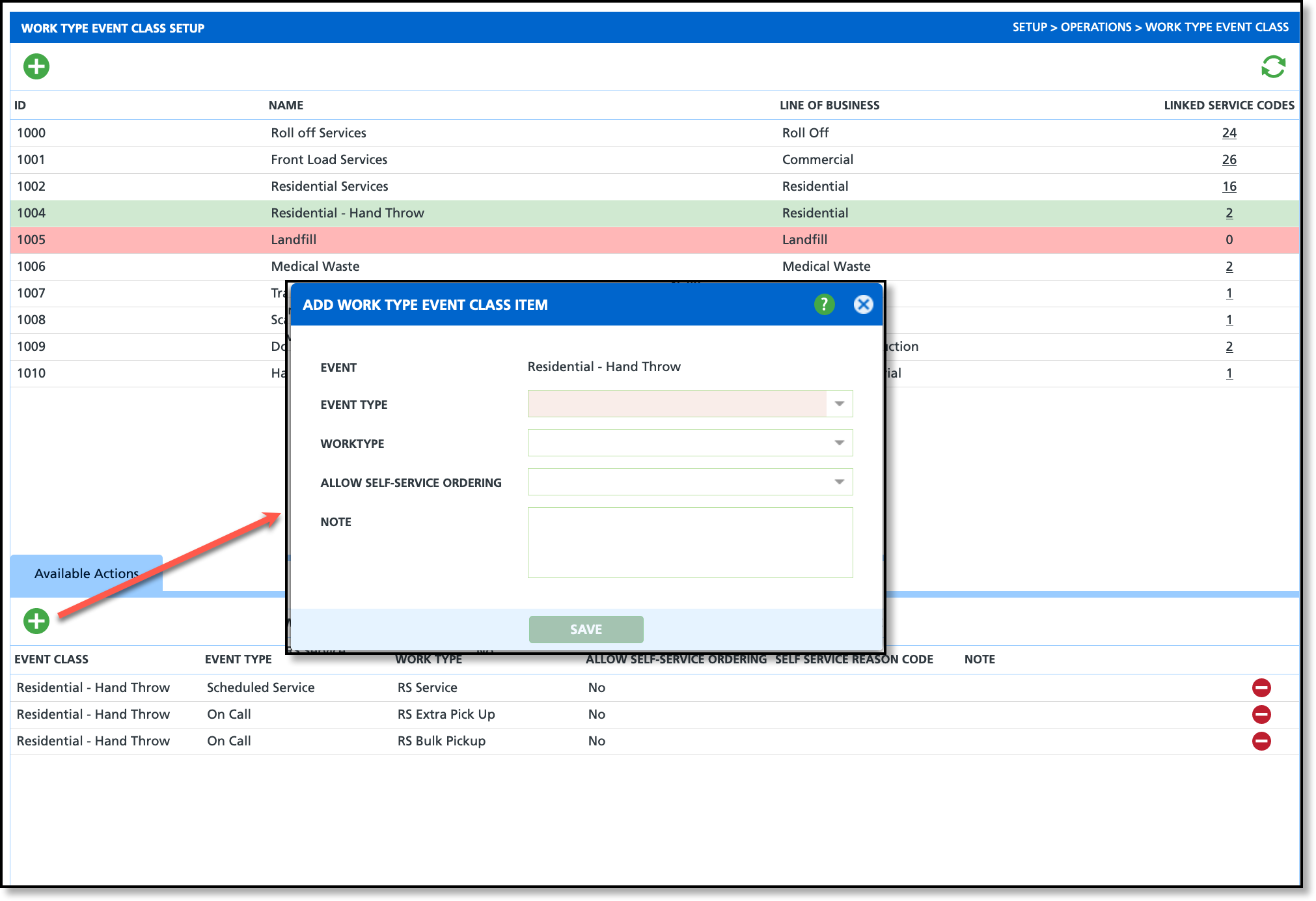
Task: Open the help icon in the dialog header
Action: coord(824,304)
